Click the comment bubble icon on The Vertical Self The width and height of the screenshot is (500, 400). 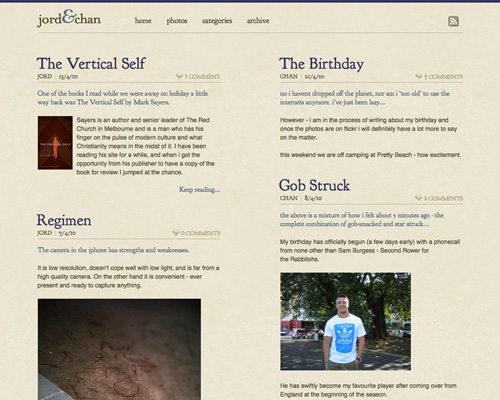pos(179,76)
